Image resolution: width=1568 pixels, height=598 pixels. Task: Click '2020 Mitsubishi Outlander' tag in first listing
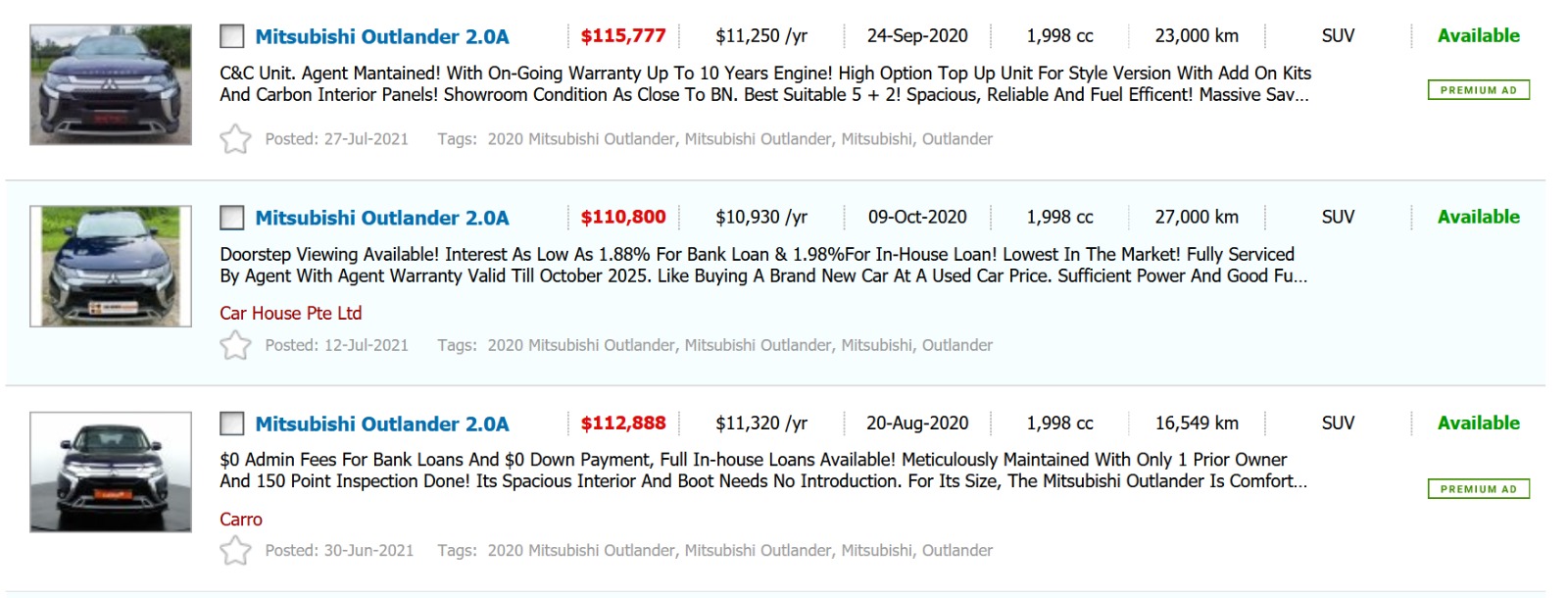click(581, 139)
